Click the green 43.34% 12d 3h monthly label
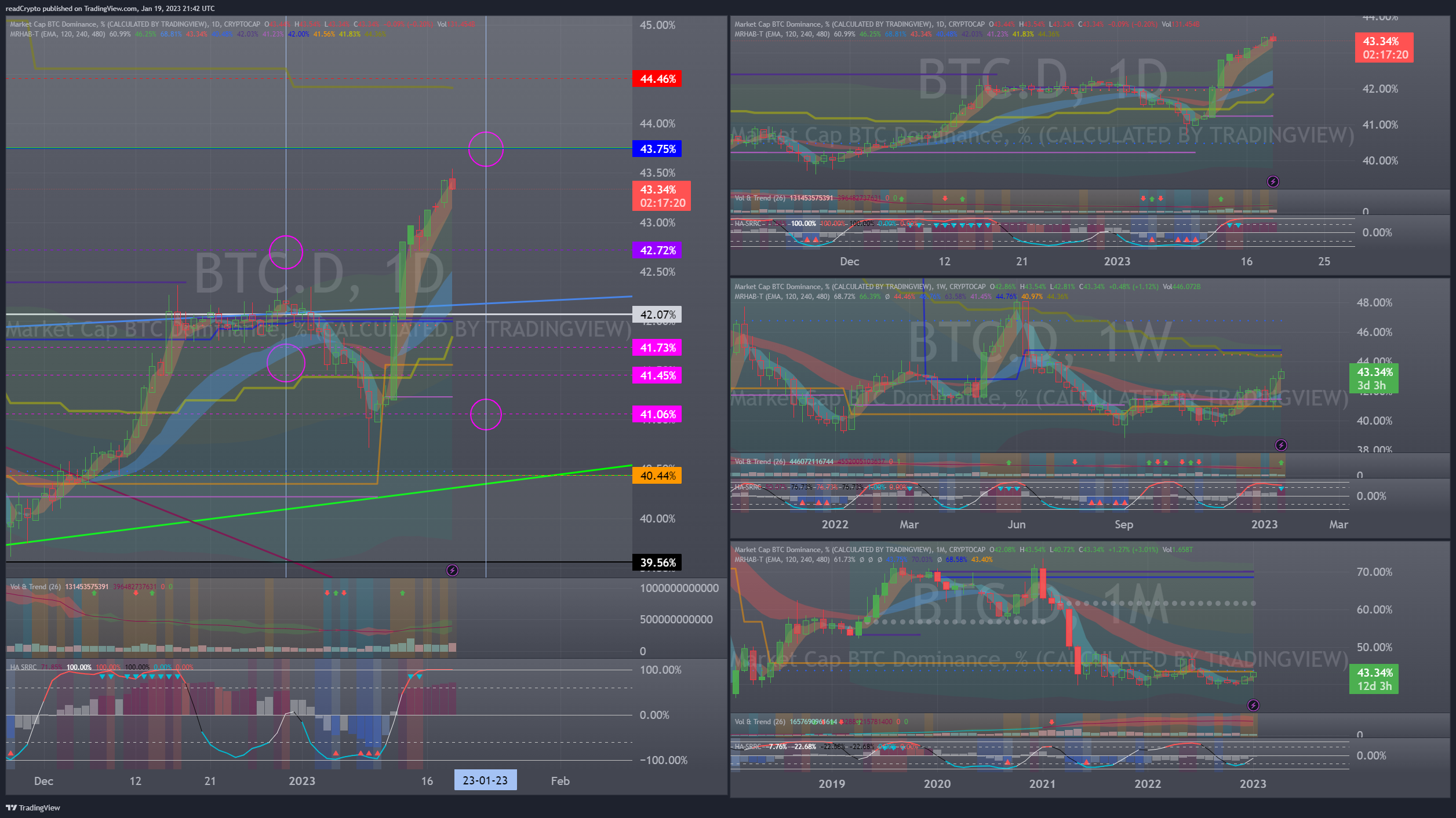This screenshot has height=818, width=1456. tap(1374, 679)
